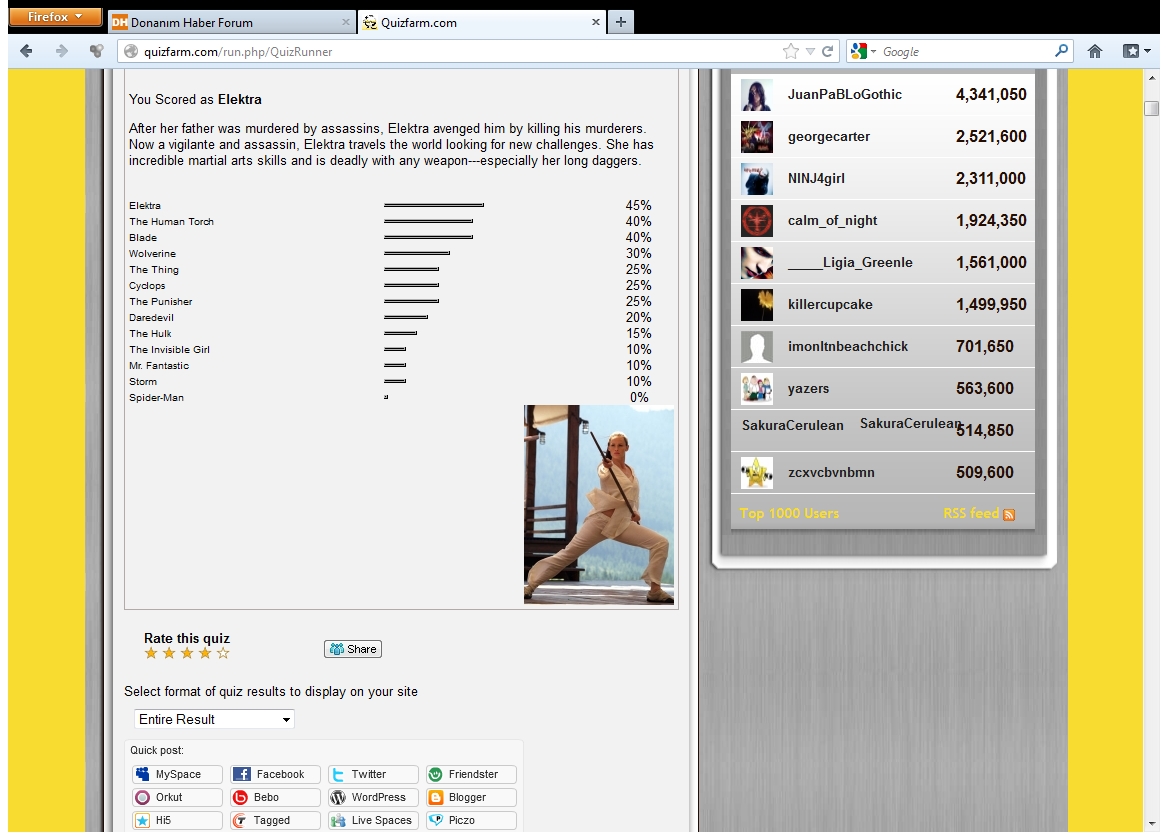
Task: Click the Elektra 45% score bar
Action: coord(434,205)
